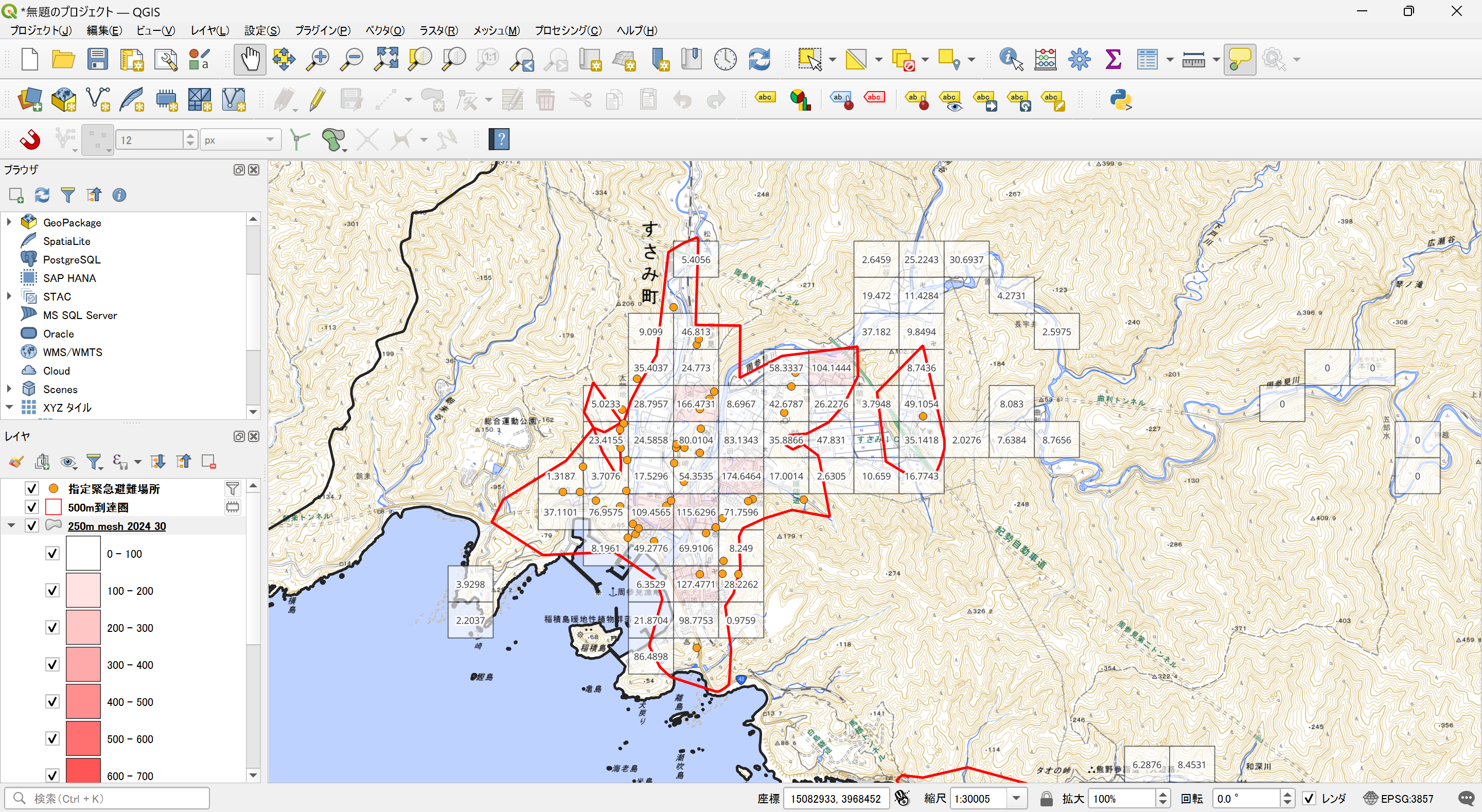Open the scale 1:30005 dropdown
The height and width of the screenshot is (812, 1482).
coord(1016,798)
